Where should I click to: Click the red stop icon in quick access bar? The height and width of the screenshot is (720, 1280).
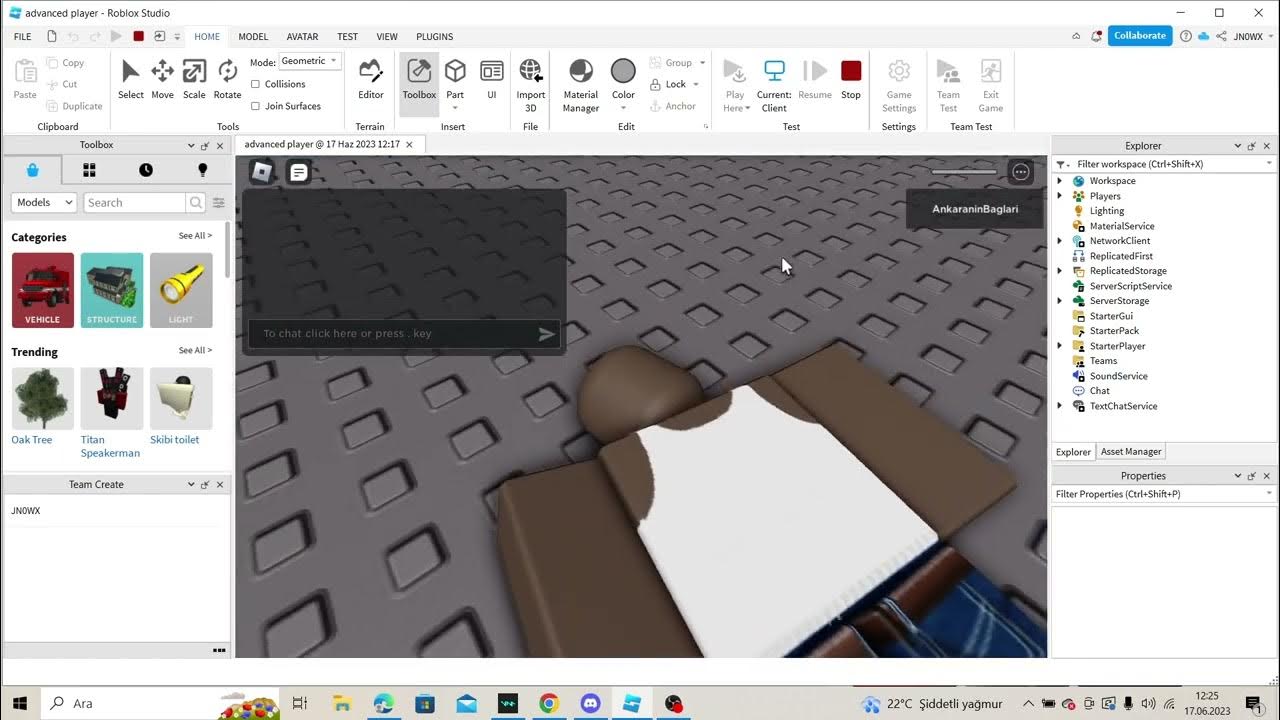tap(138, 36)
